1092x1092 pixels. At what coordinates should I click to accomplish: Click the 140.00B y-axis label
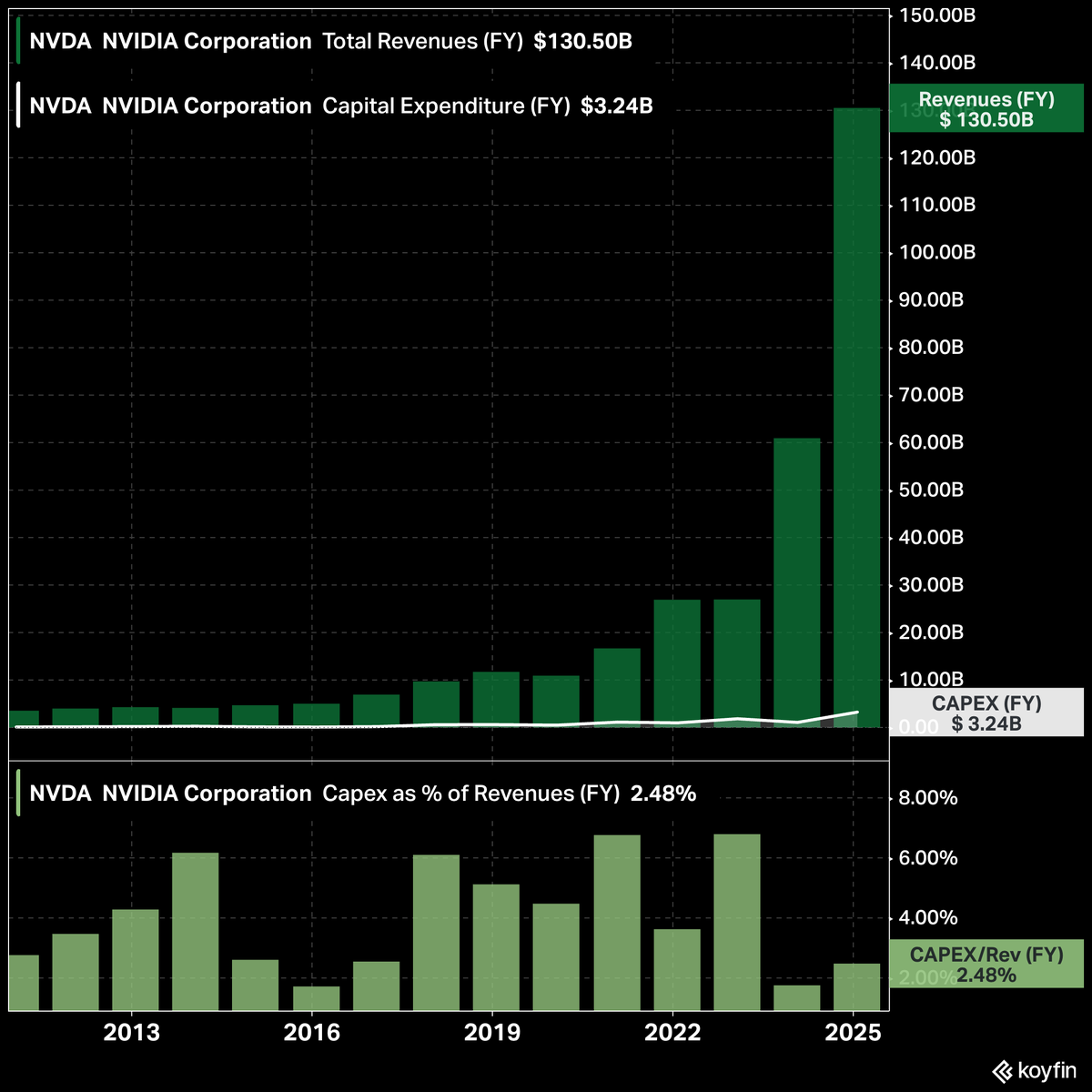(937, 64)
